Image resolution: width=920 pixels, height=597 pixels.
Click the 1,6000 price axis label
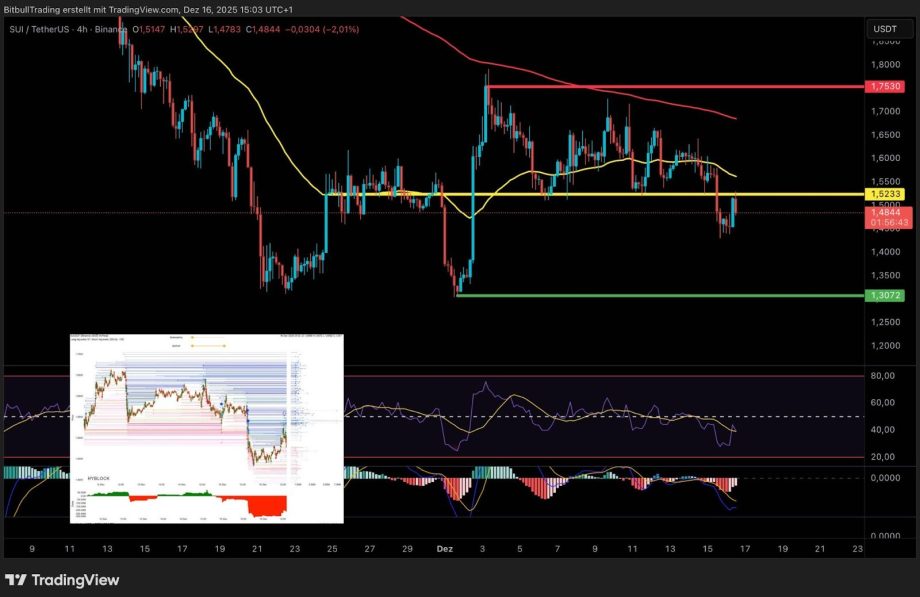(x=886, y=158)
